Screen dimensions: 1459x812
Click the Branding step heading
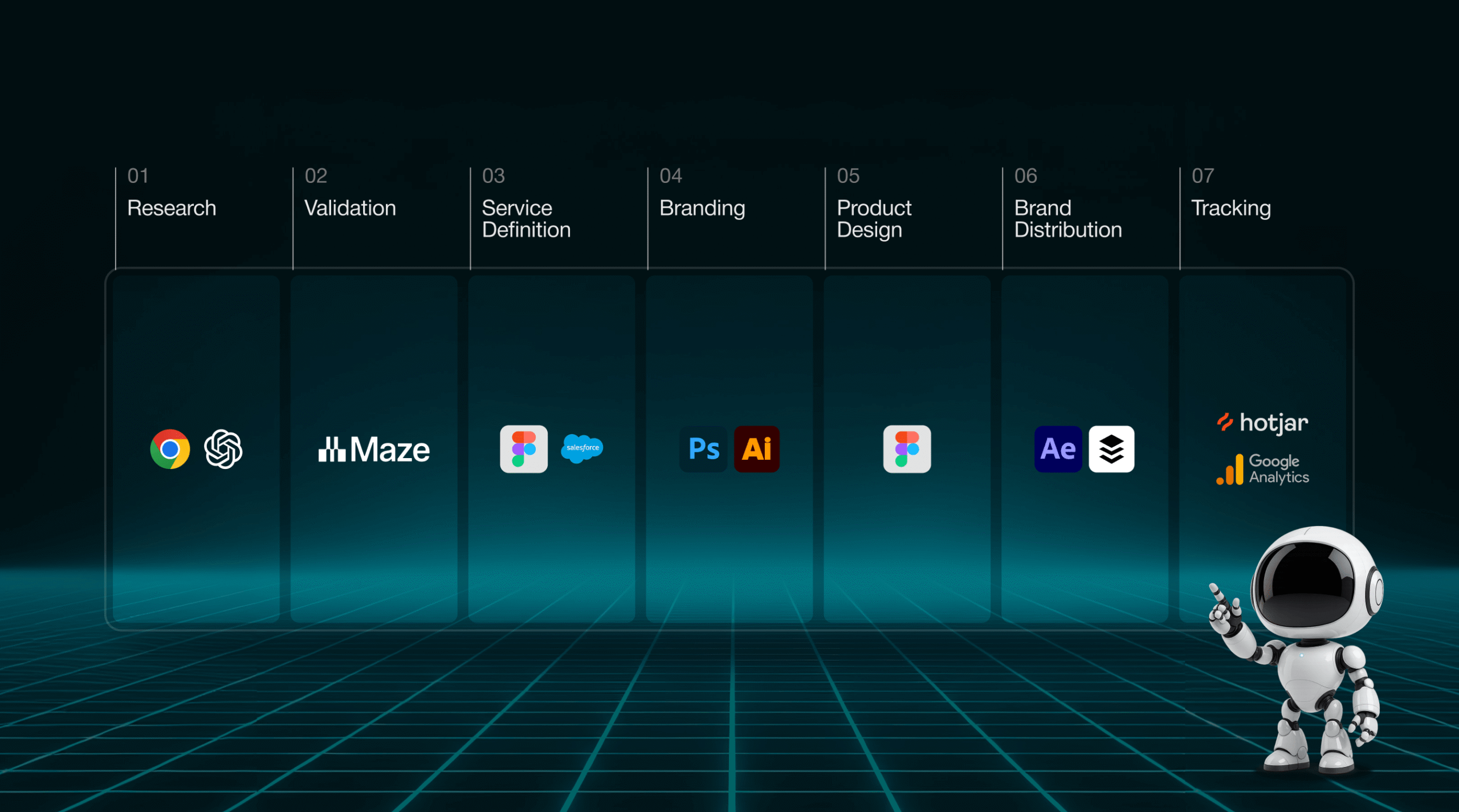[702, 208]
